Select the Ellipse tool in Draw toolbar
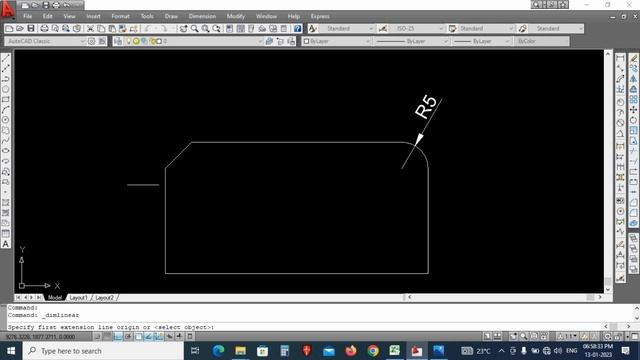 point(6,151)
